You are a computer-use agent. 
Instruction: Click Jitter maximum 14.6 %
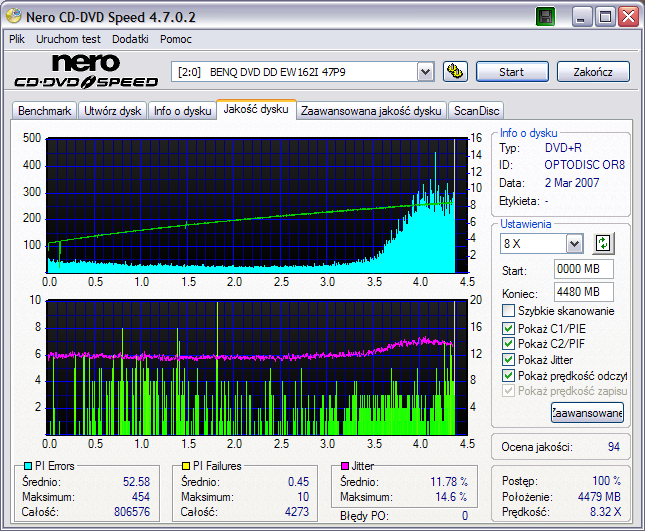[451, 497]
